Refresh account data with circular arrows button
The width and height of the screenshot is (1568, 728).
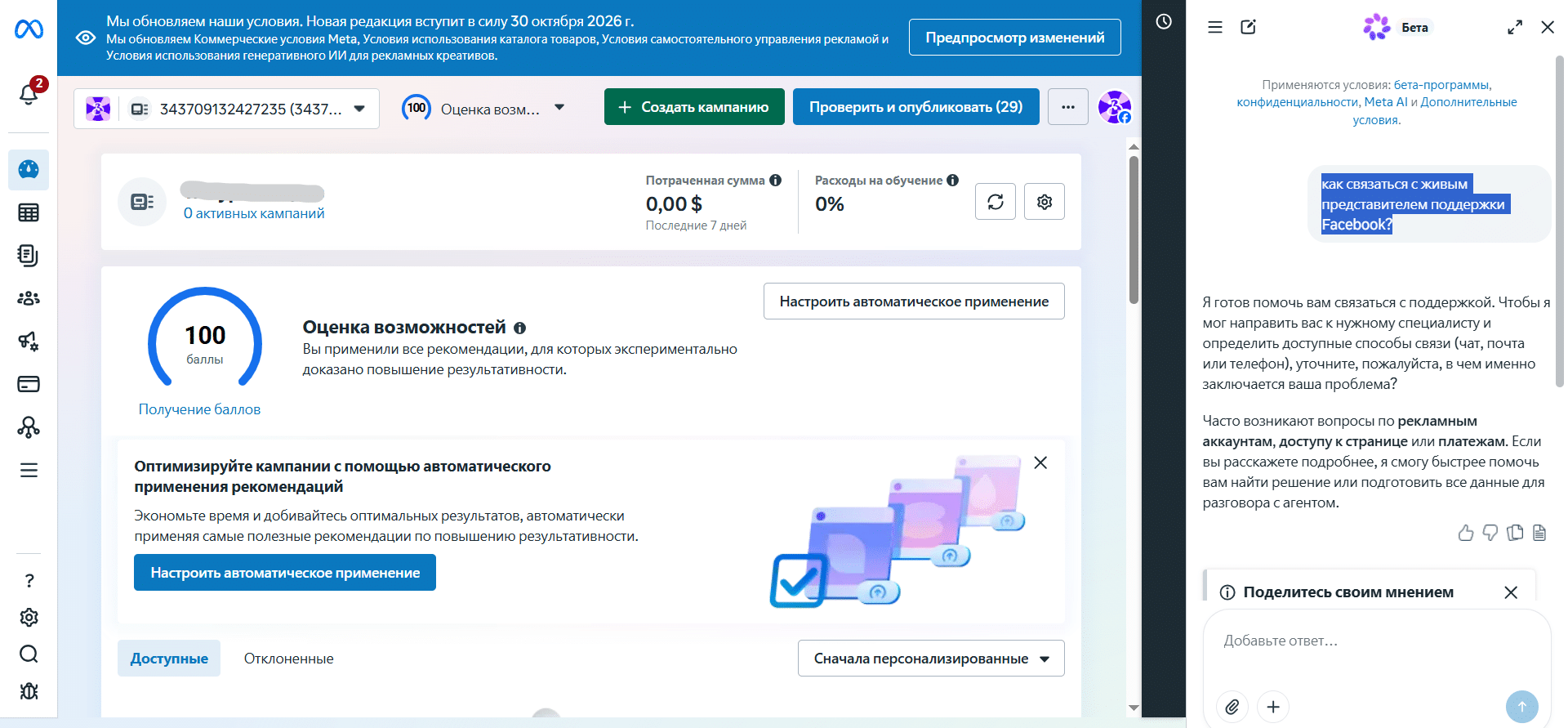tap(996, 202)
